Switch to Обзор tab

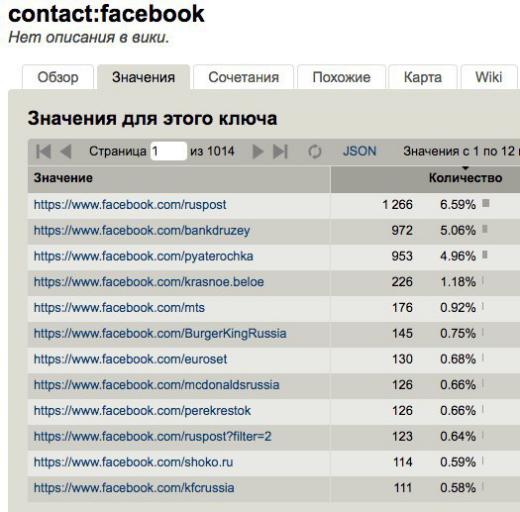click(58, 77)
